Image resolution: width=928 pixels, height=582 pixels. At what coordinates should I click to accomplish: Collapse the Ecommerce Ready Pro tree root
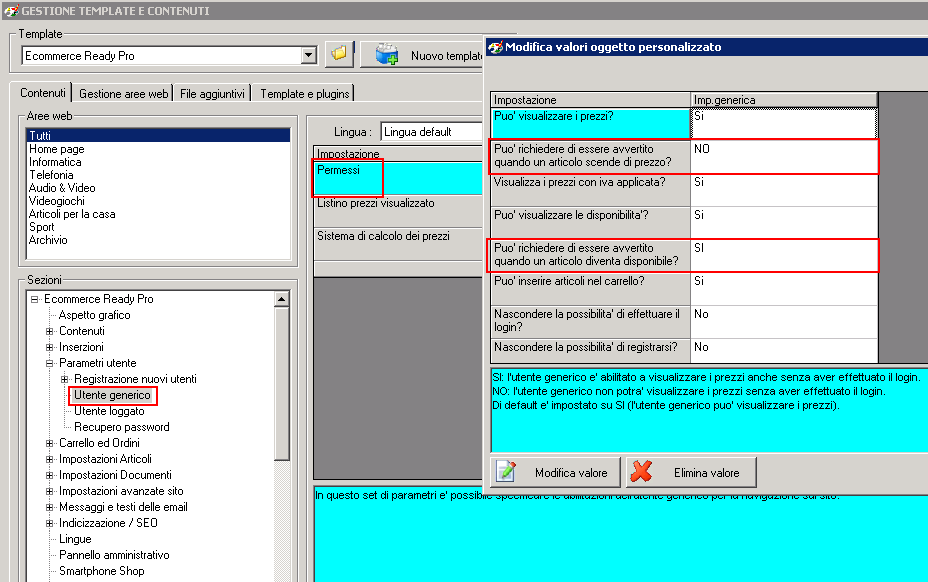pos(35,299)
